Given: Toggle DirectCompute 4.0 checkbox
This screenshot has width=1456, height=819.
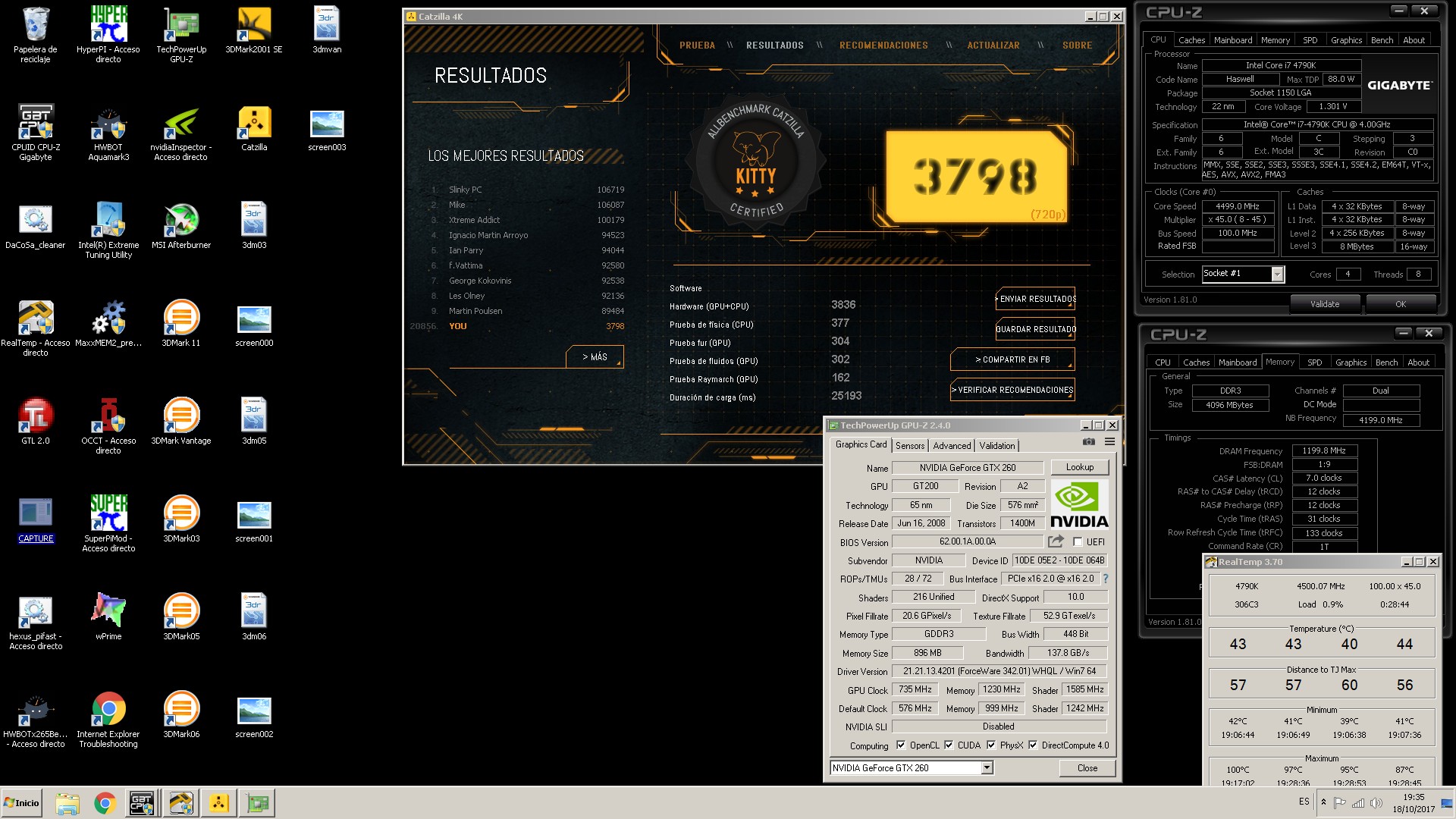Looking at the screenshot, I should [x=1033, y=745].
